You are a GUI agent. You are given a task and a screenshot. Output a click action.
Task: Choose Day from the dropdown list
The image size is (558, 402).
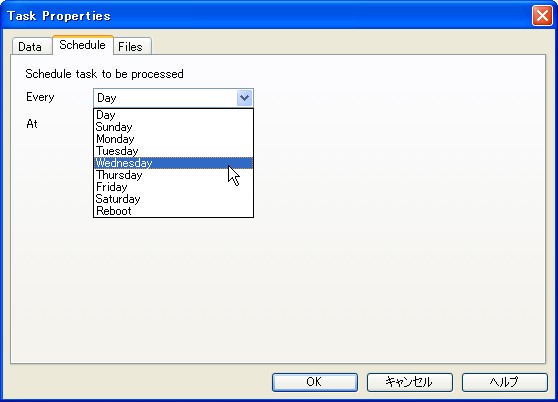[x=173, y=115]
